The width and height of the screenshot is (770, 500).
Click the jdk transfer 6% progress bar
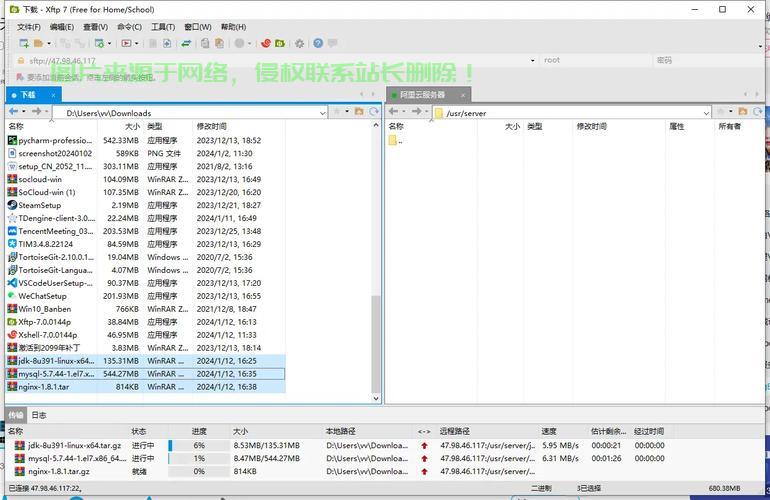[198, 445]
